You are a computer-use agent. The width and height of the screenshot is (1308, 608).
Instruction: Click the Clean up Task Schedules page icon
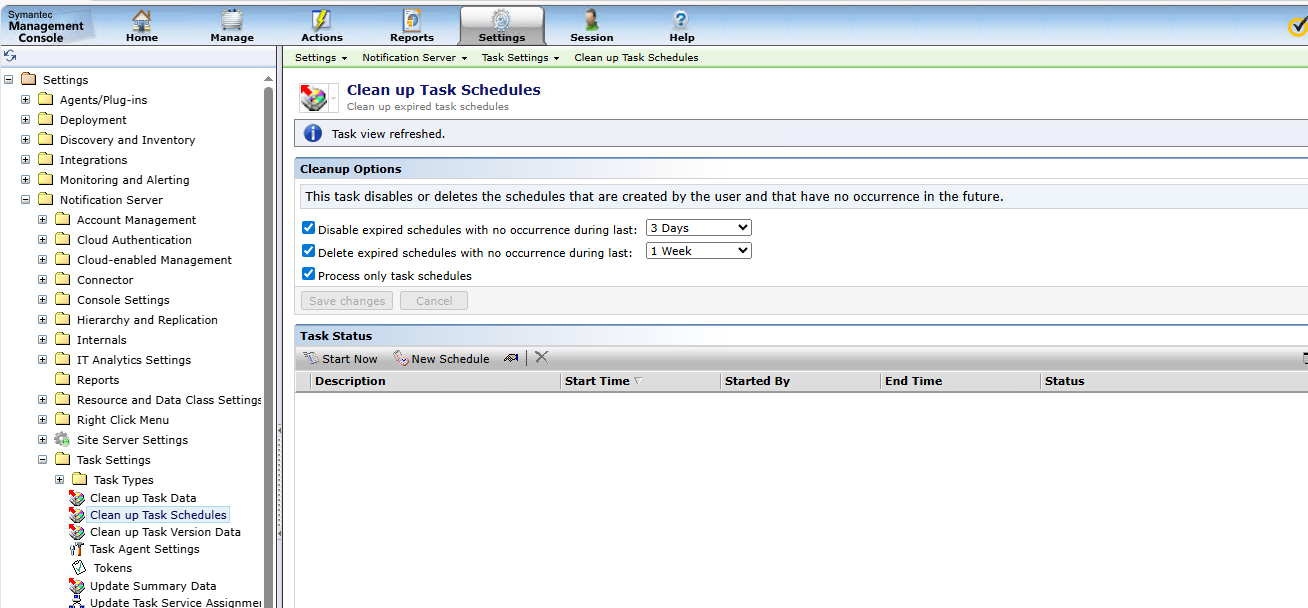[313, 97]
